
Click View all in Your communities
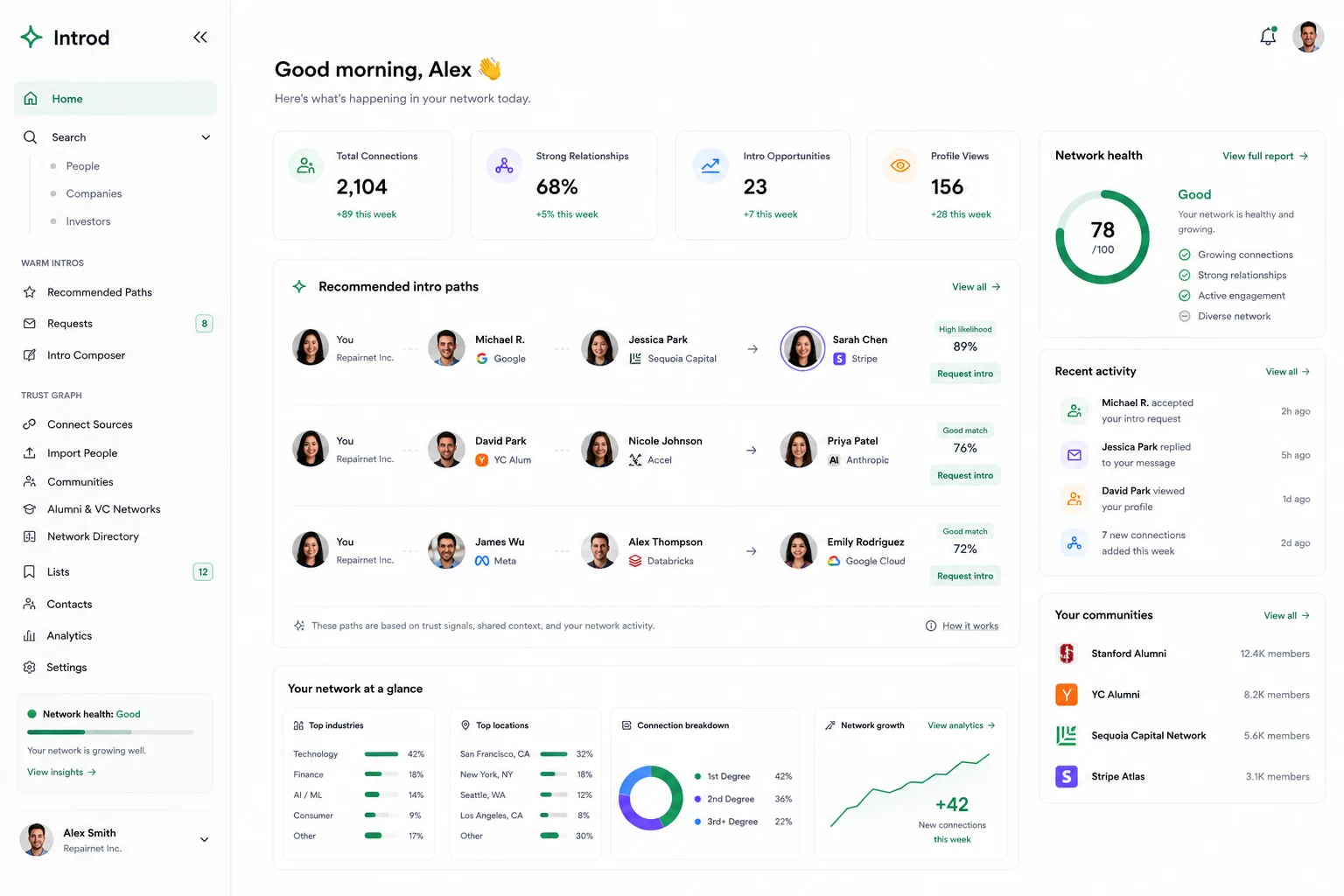(x=1287, y=616)
